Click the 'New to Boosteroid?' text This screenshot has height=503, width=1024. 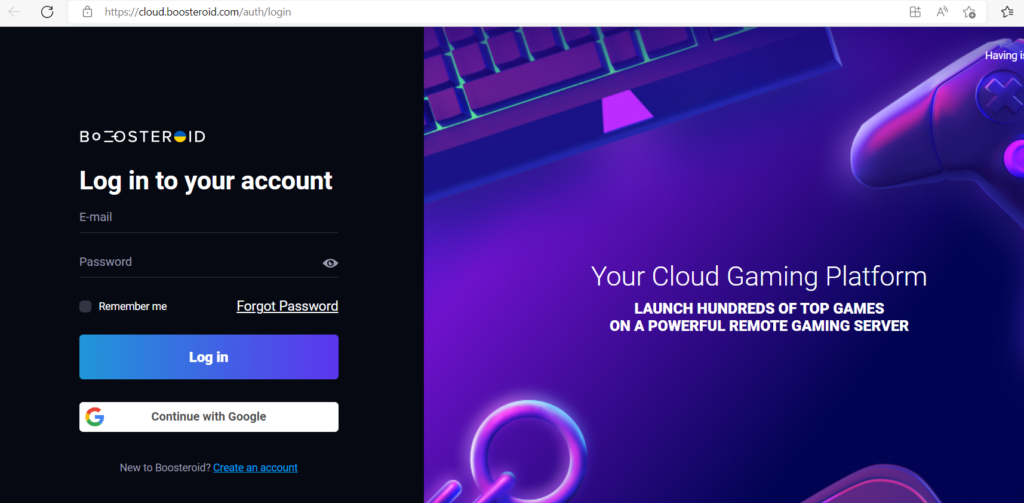pyautogui.click(x=165, y=468)
